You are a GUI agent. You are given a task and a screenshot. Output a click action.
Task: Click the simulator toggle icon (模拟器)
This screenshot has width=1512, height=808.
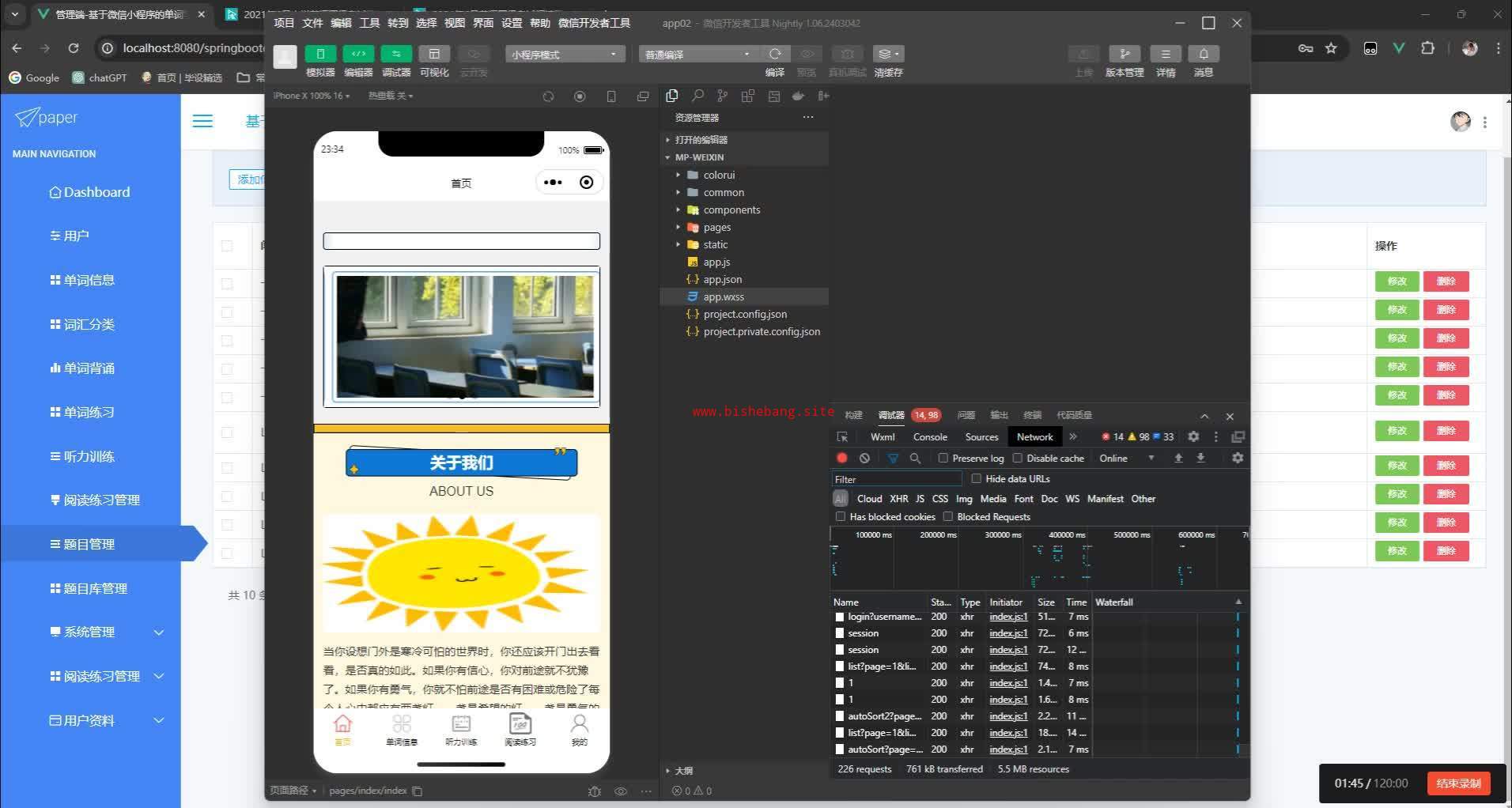320,54
